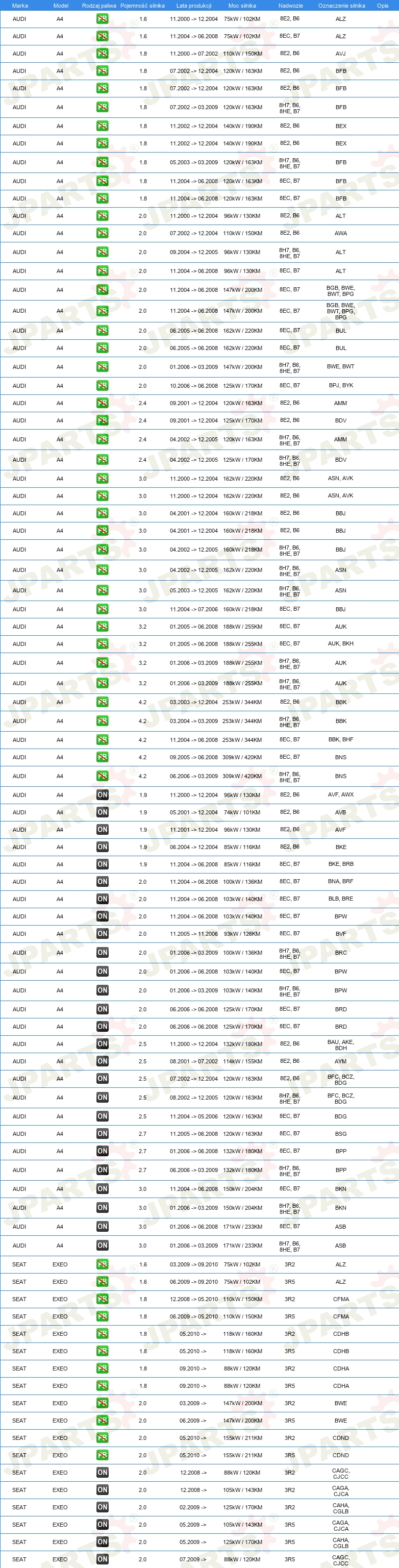Click '74kW / 101KM' power value
Image resolution: width=399 pixels, height=1568 pixels.
242,812
